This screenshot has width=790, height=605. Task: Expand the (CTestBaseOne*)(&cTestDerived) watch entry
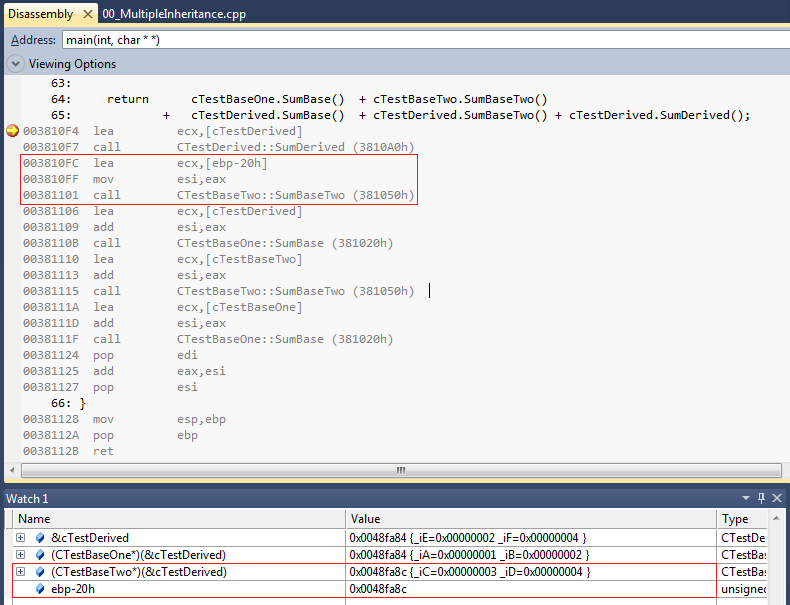point(20,555)
